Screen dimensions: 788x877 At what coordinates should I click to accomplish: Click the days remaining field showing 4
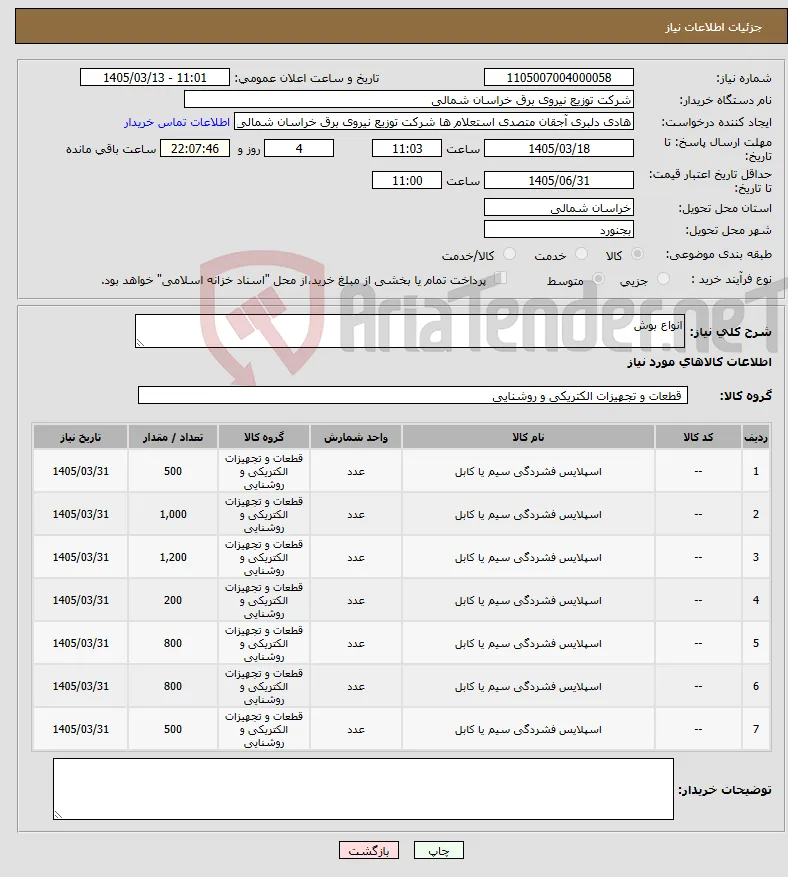pyautogui.click(x=299, y=149)
